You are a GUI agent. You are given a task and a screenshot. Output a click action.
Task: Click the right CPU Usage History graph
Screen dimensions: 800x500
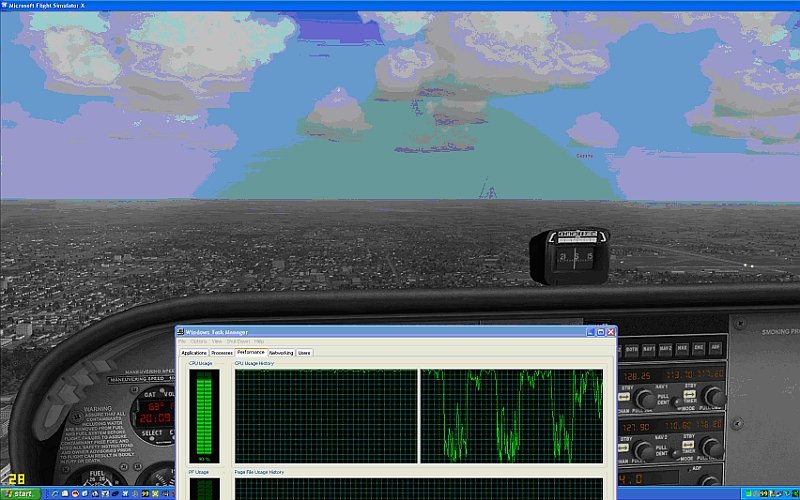tap(512, 416)
